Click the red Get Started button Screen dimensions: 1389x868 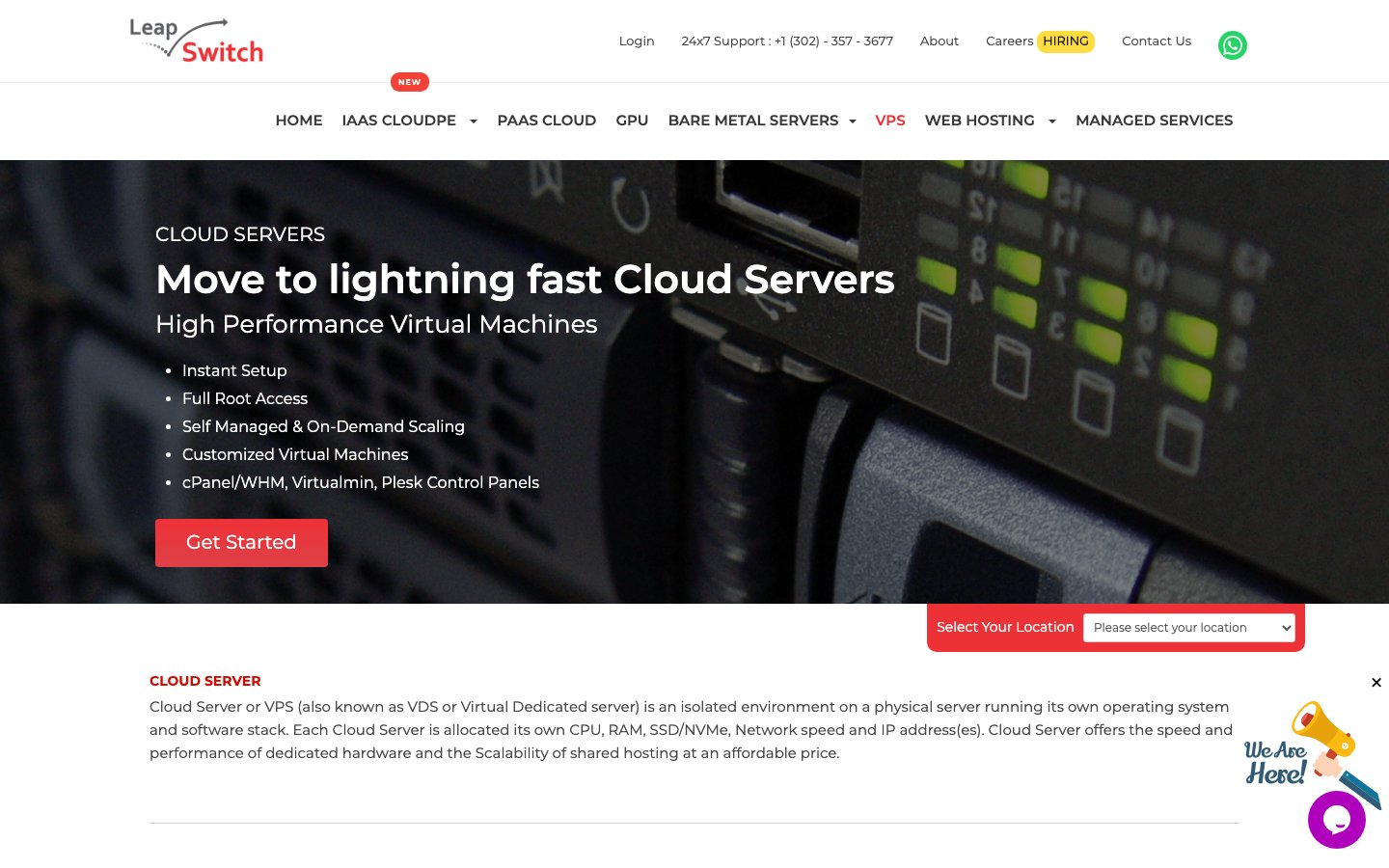tap(241, 543)
